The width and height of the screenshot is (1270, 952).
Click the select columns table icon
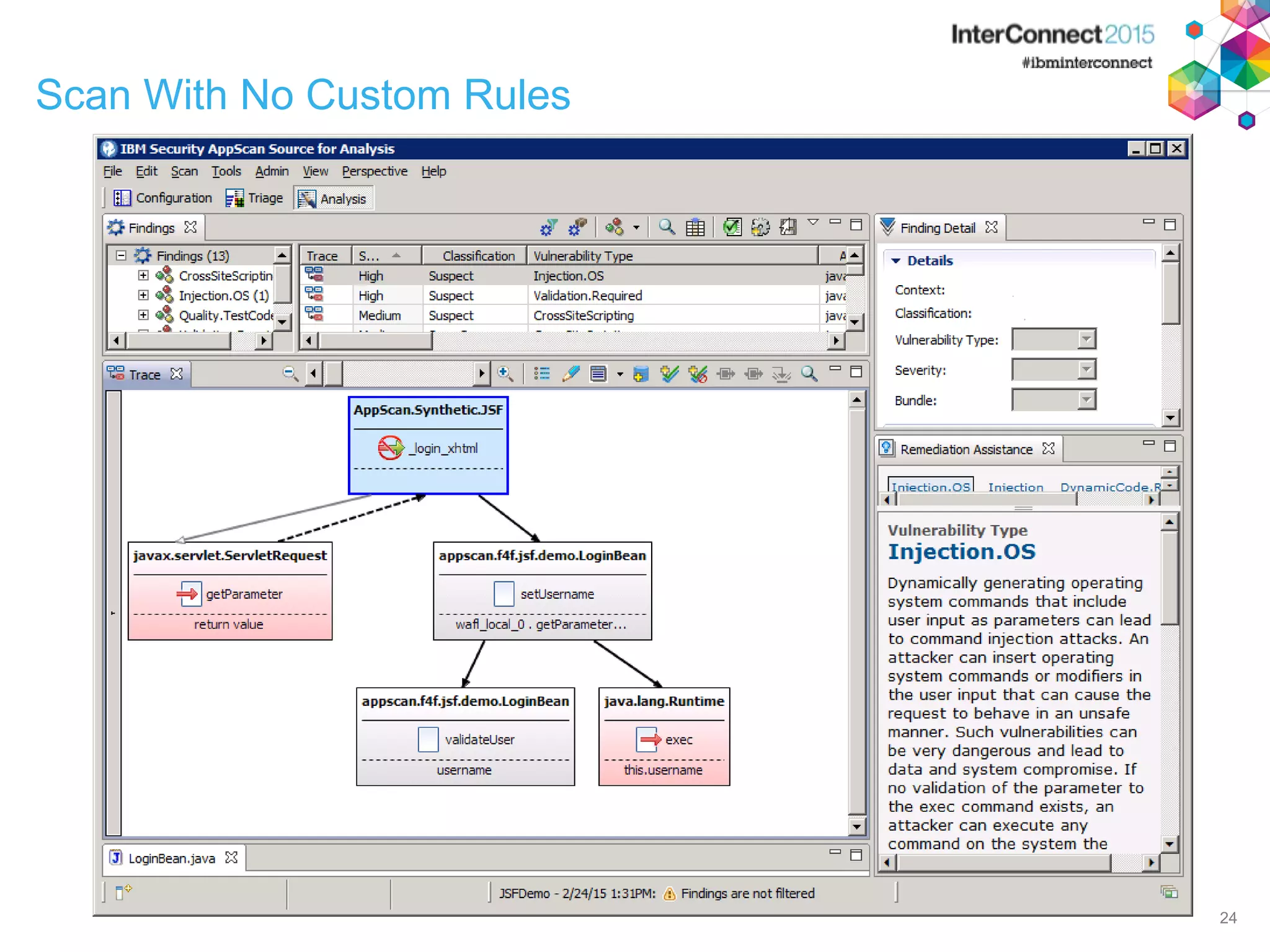tap(695, 227)
